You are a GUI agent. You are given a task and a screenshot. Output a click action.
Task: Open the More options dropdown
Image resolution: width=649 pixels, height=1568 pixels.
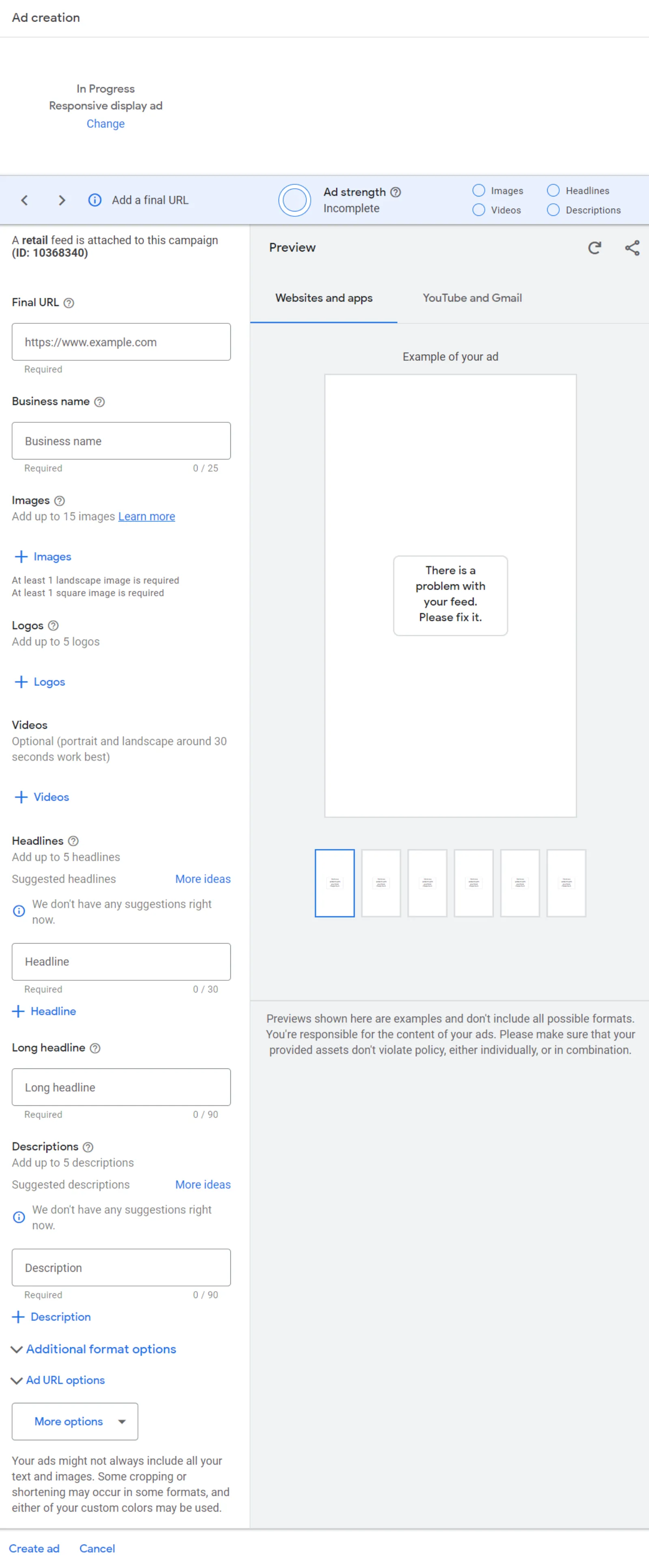(75, 1421)
